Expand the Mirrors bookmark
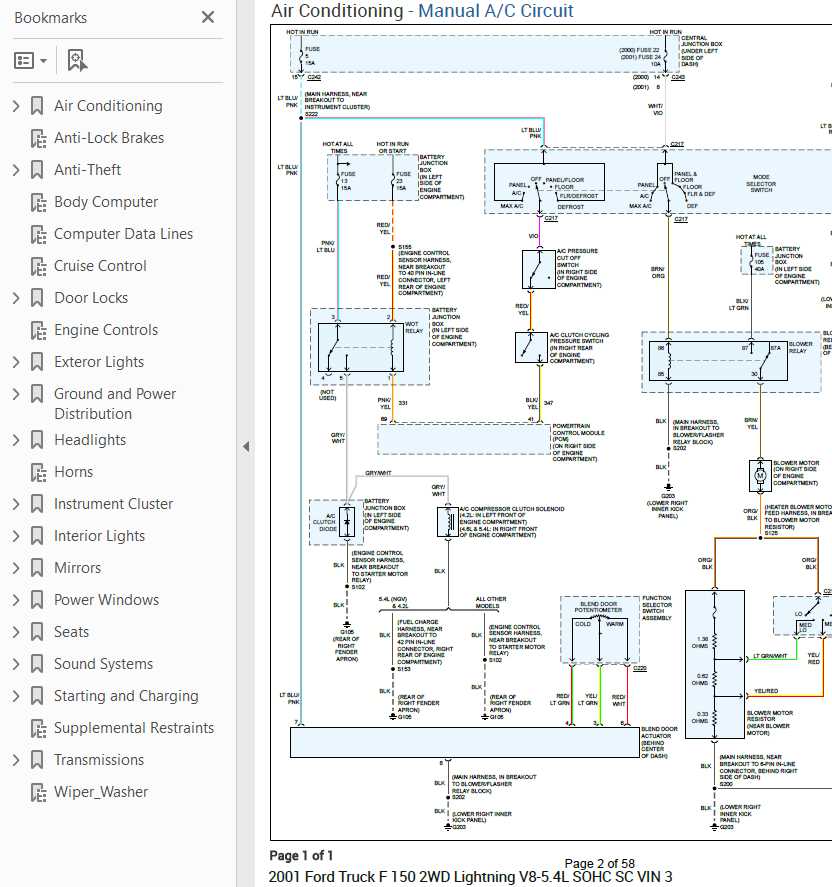Screen dimensions: 832x887 pos(16,567)
